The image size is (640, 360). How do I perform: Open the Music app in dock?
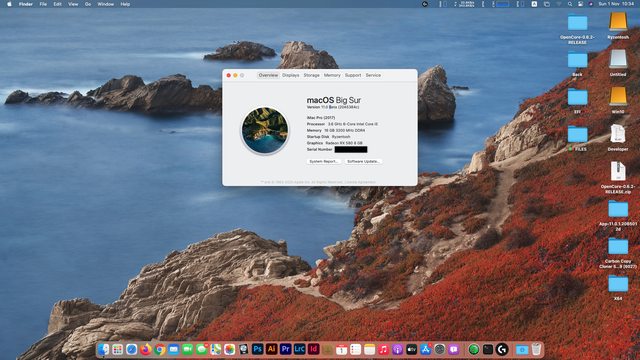click(383, 349)
